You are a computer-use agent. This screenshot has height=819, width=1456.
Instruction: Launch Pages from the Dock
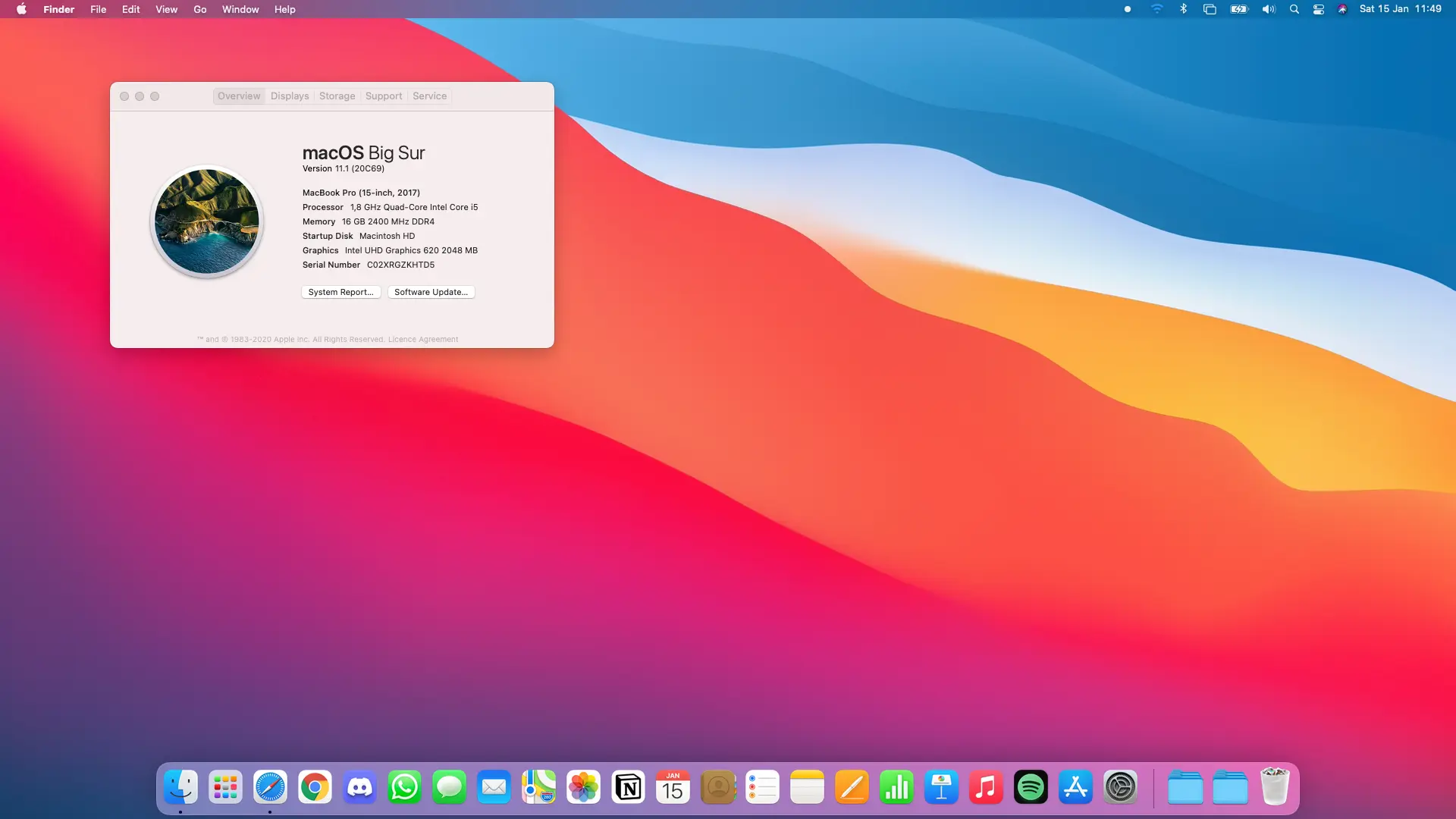pos(852,787)
